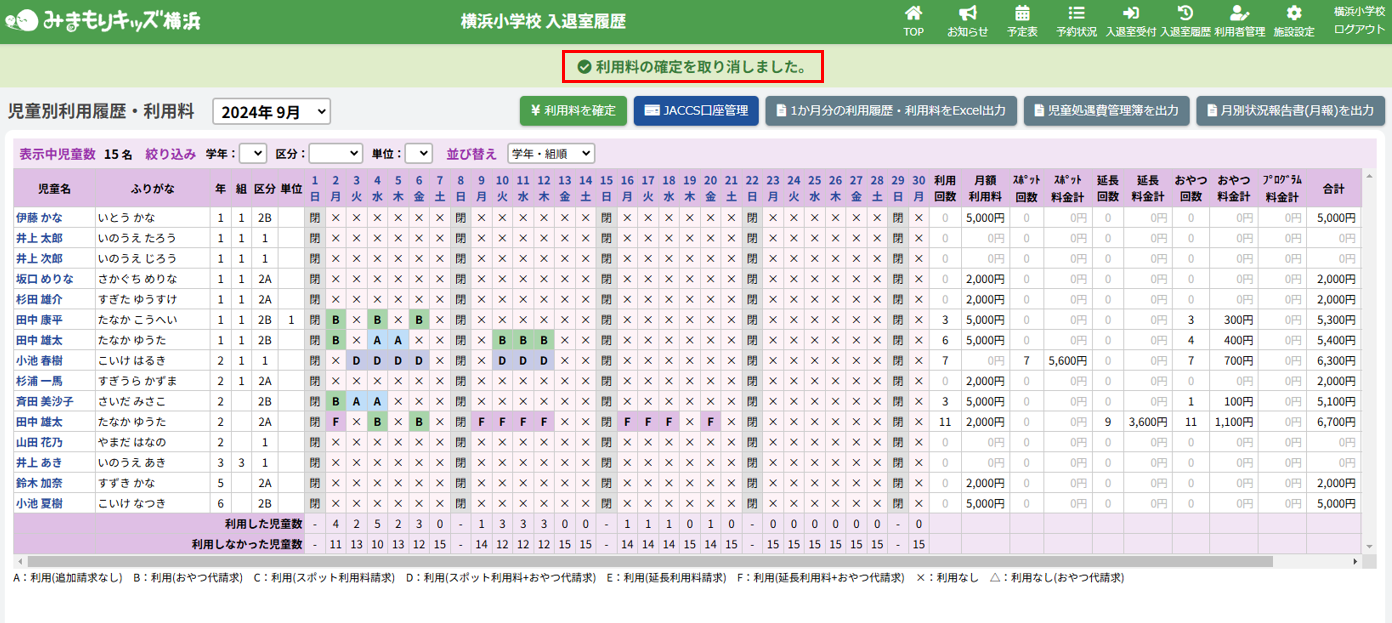Open the お知らせ megaphone icon
Image resolution: width=1392 pixels, height=623 pixels.
pos(967,14)
